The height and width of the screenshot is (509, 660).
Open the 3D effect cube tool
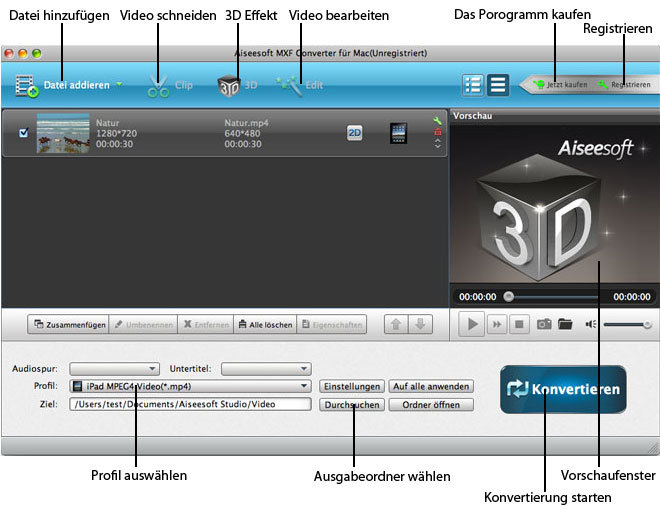(229, 86)
